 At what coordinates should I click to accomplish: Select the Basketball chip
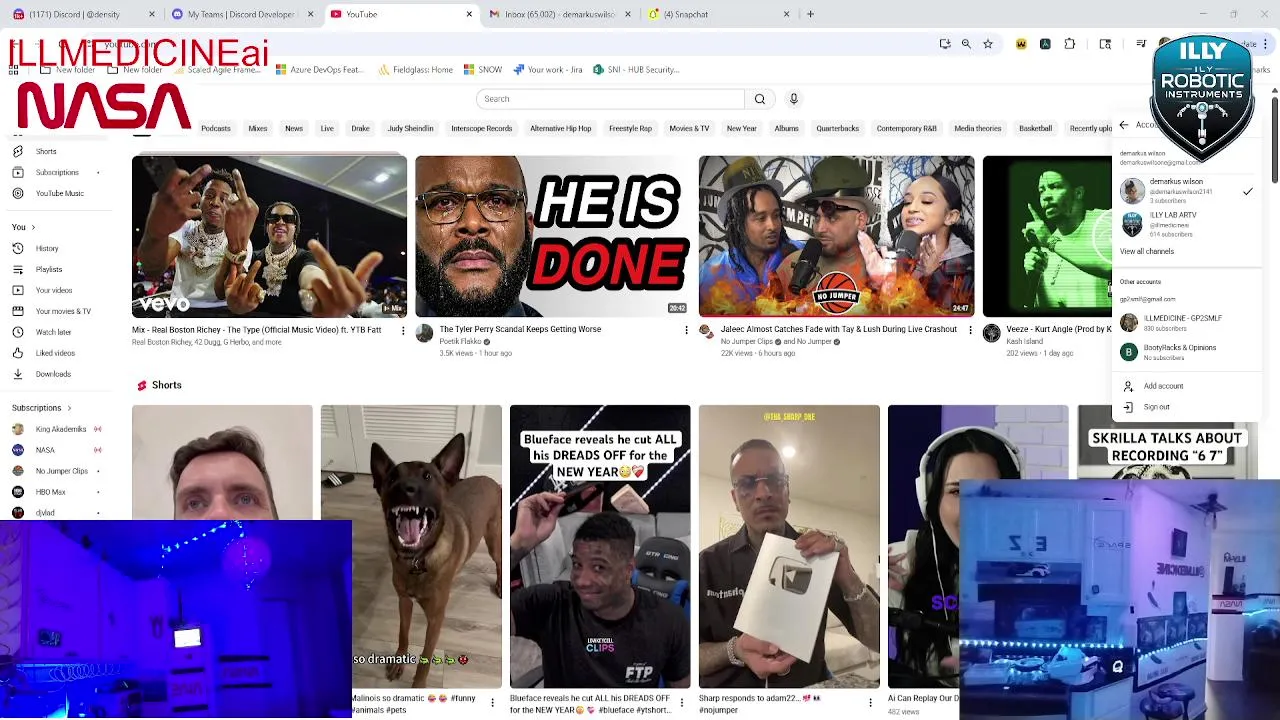tap(1036, 128)
